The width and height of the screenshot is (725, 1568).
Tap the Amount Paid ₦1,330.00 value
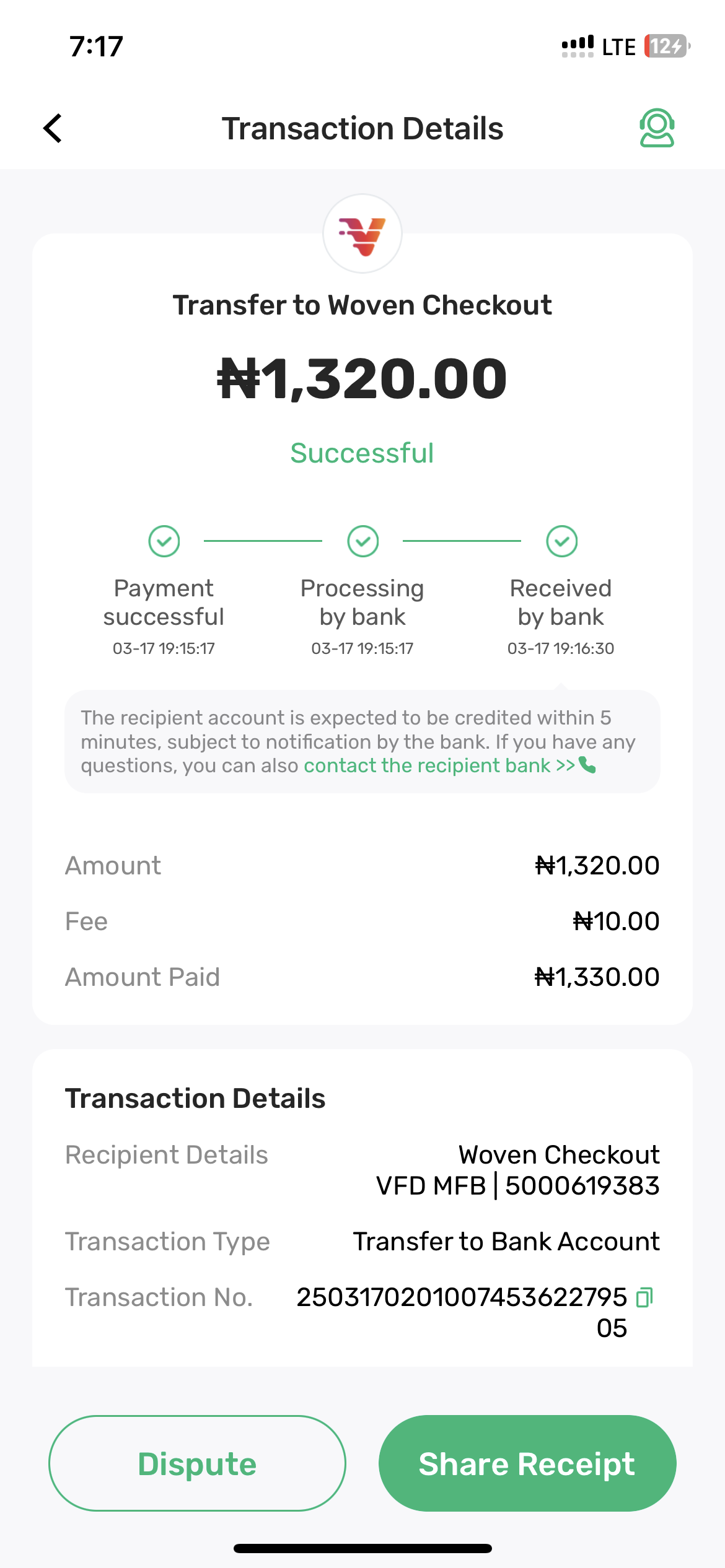[x=597, y=977]
